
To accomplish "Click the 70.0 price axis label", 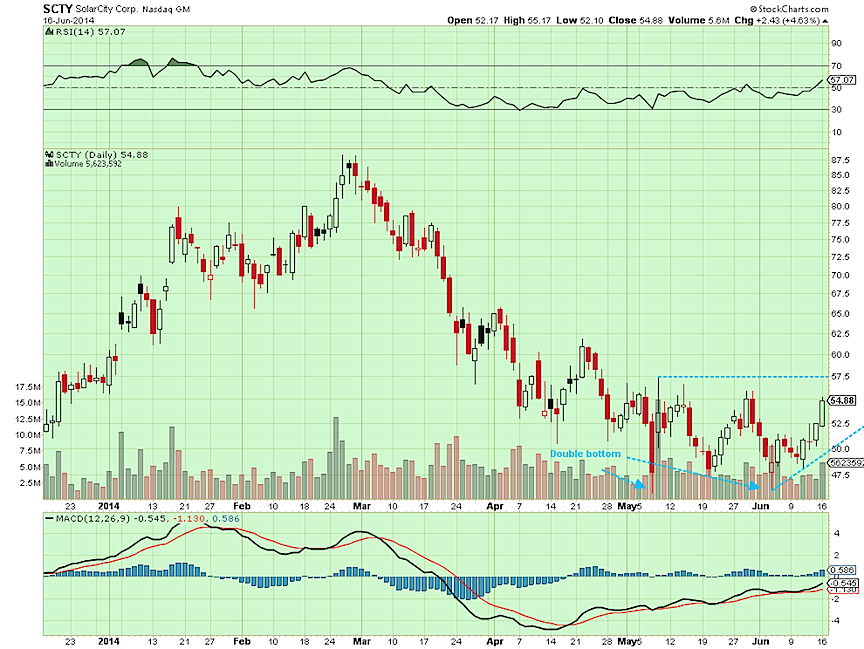I will [x=840, y=275].
